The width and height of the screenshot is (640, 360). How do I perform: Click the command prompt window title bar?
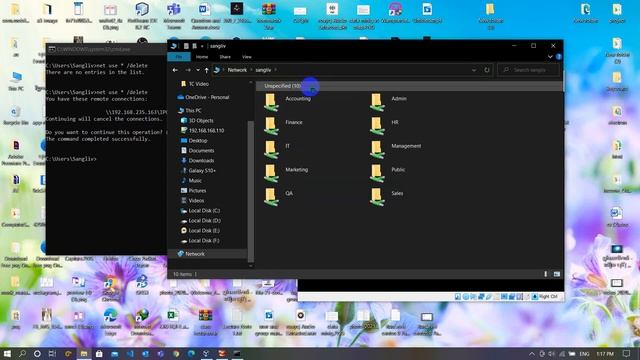107,49
